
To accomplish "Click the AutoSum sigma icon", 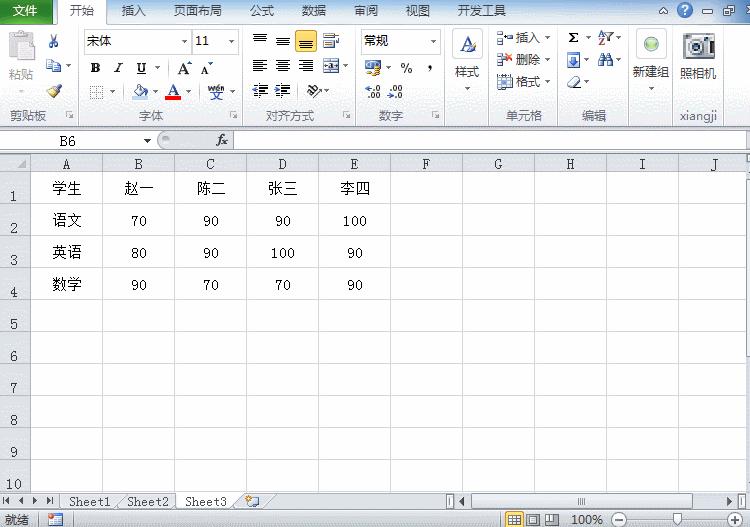I will (x=574, y=37).
